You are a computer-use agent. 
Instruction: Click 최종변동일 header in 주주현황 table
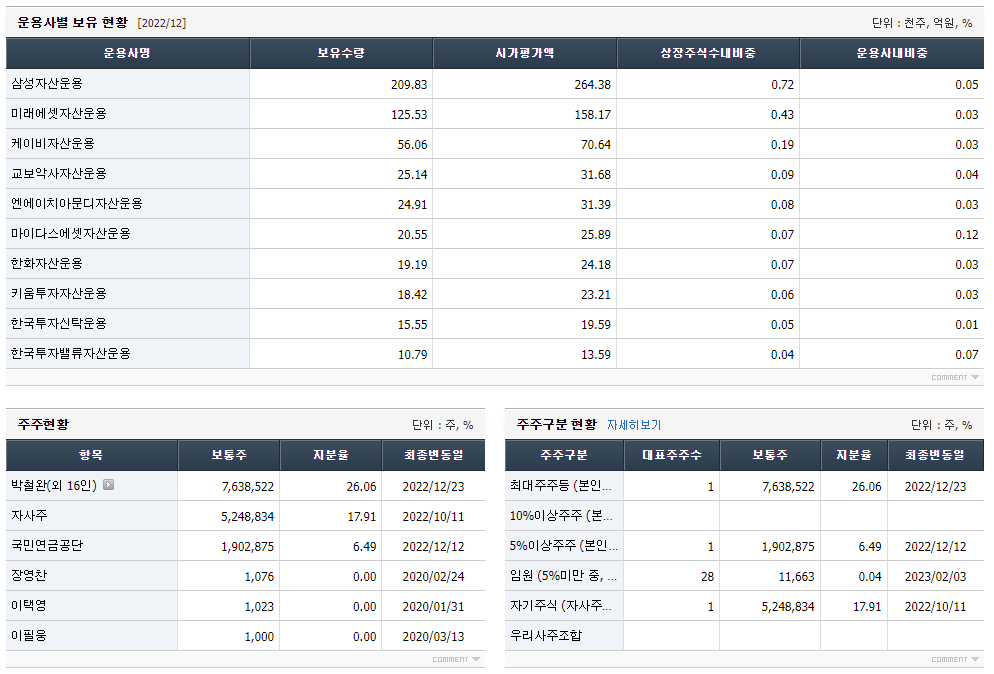click(x=434, y=455)
